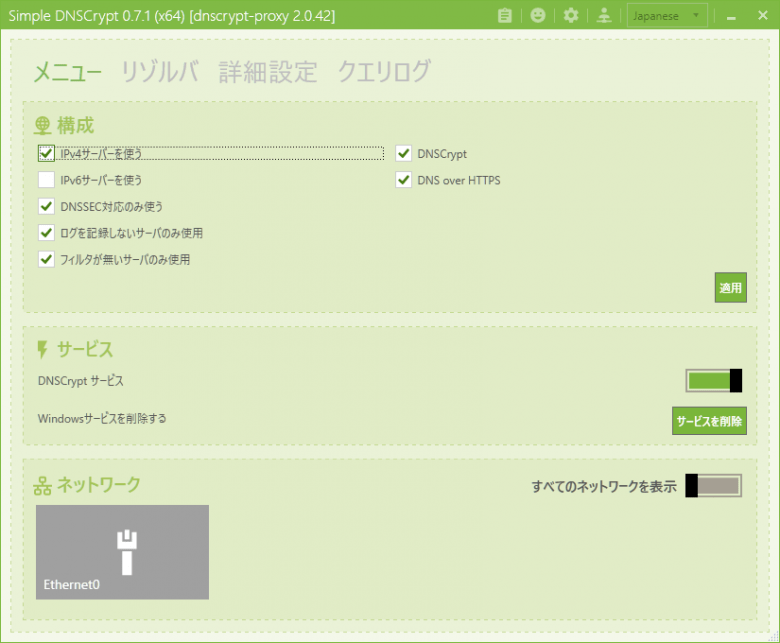Click the サービスを削除 button
Viewport: 780px width, 643px height.
click(x=709, y=421)
